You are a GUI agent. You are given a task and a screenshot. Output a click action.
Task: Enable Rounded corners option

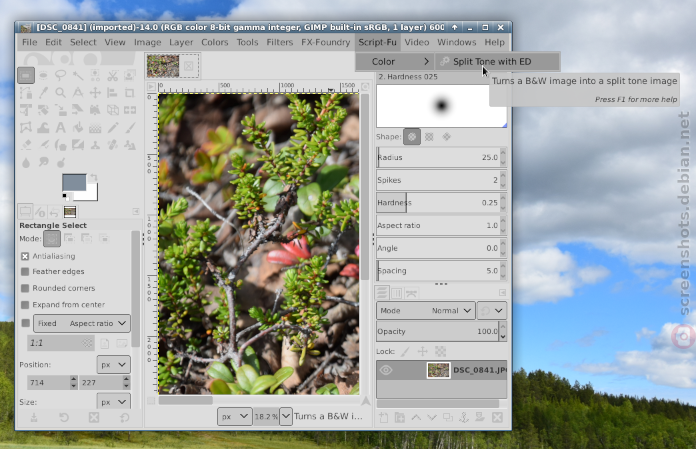pyautogui.click(x=25, y=288)
